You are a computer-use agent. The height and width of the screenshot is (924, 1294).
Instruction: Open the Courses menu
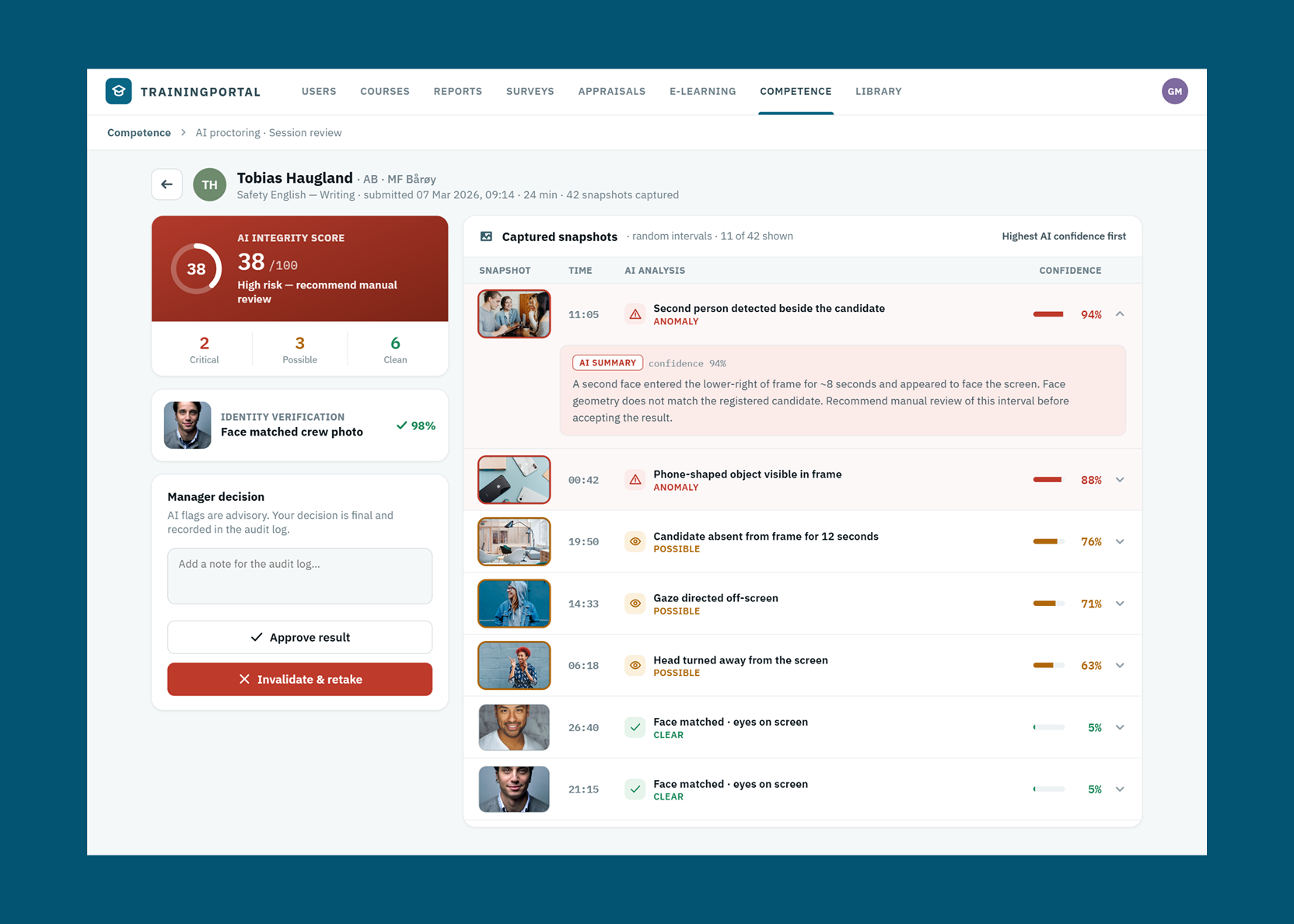(385, 91)
